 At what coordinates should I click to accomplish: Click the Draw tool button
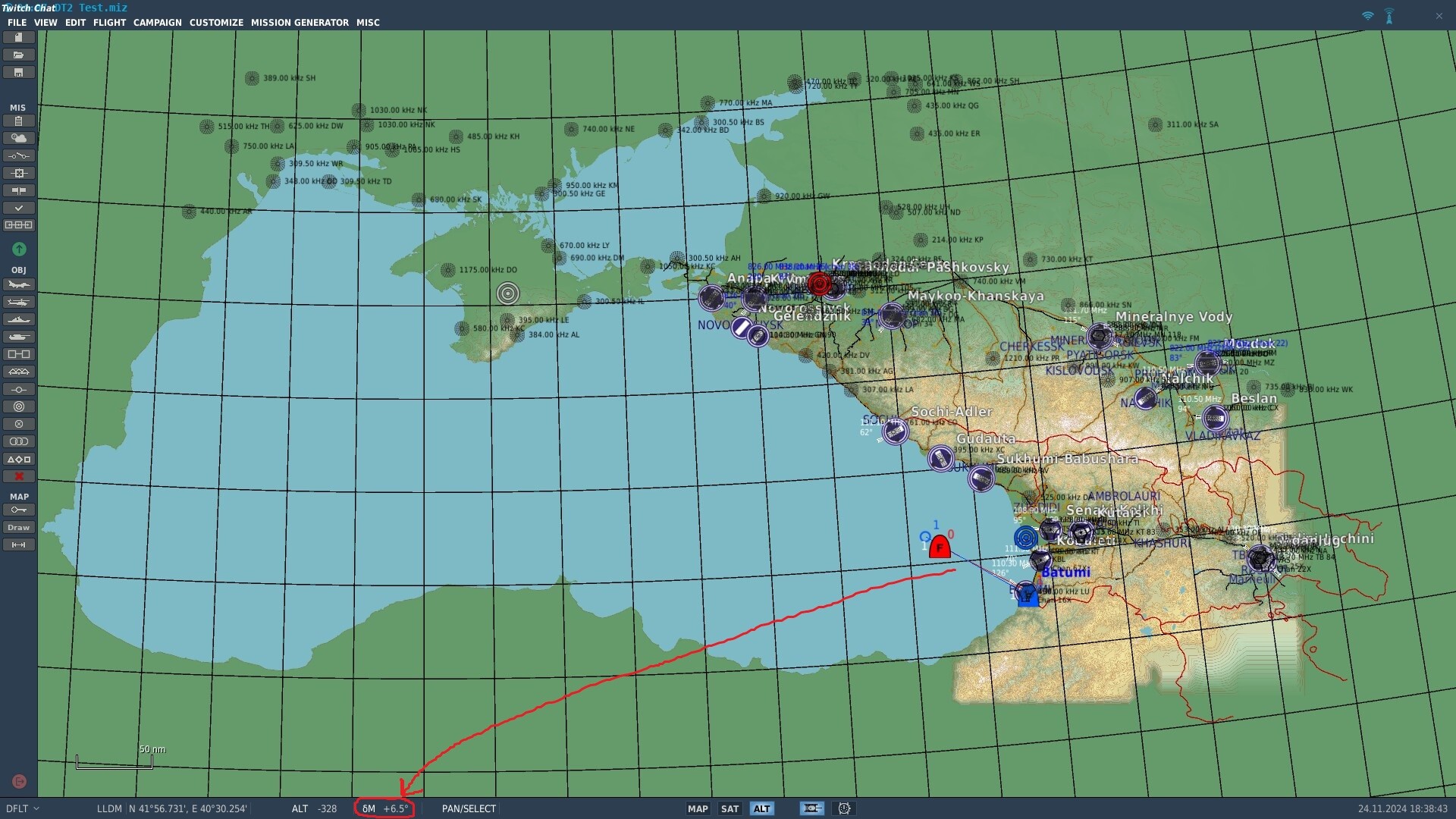pyautogui.click(x=19, y=527)
